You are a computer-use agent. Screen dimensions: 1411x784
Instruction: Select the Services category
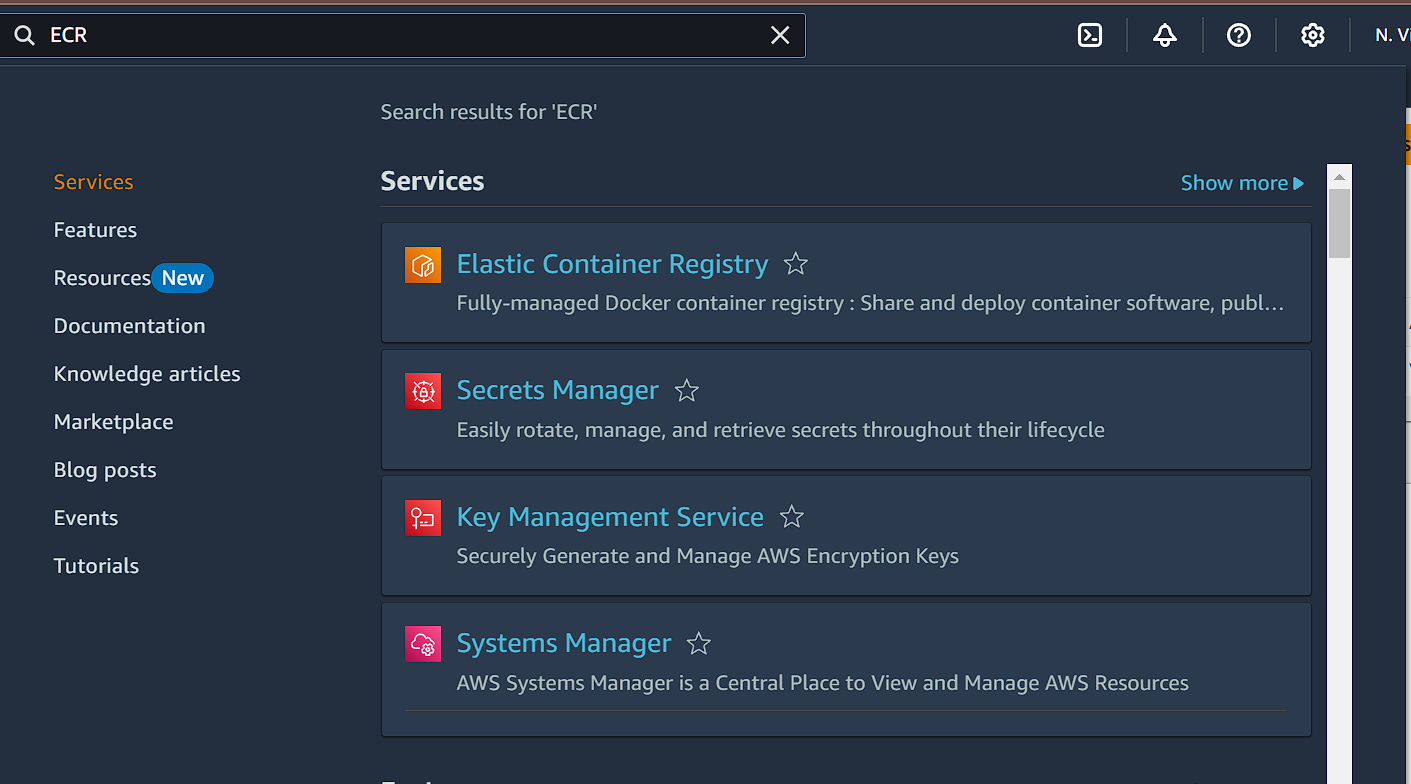[94, 182]
